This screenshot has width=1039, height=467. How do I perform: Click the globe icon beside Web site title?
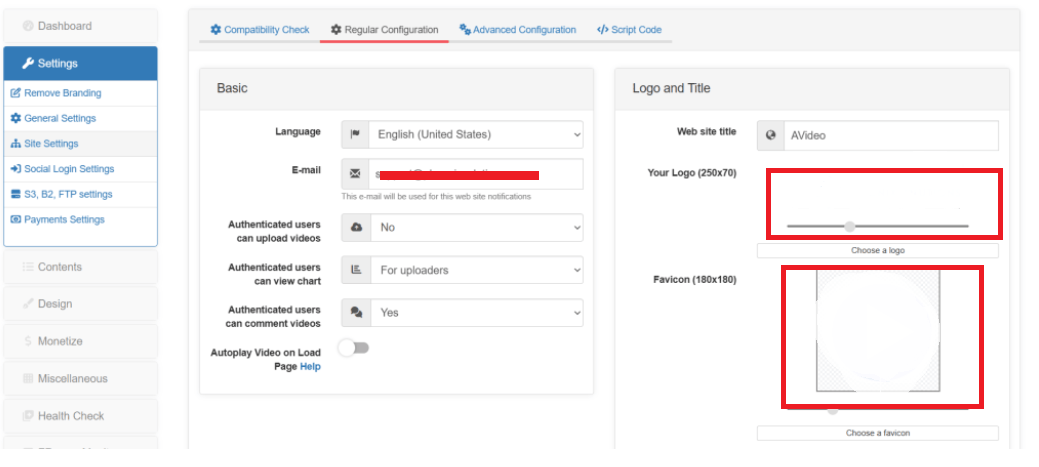point(770,135)
